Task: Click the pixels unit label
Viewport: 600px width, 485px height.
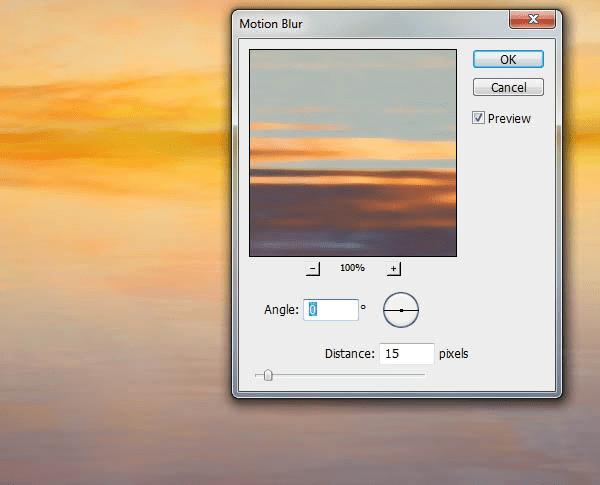Action: (453, 354)
